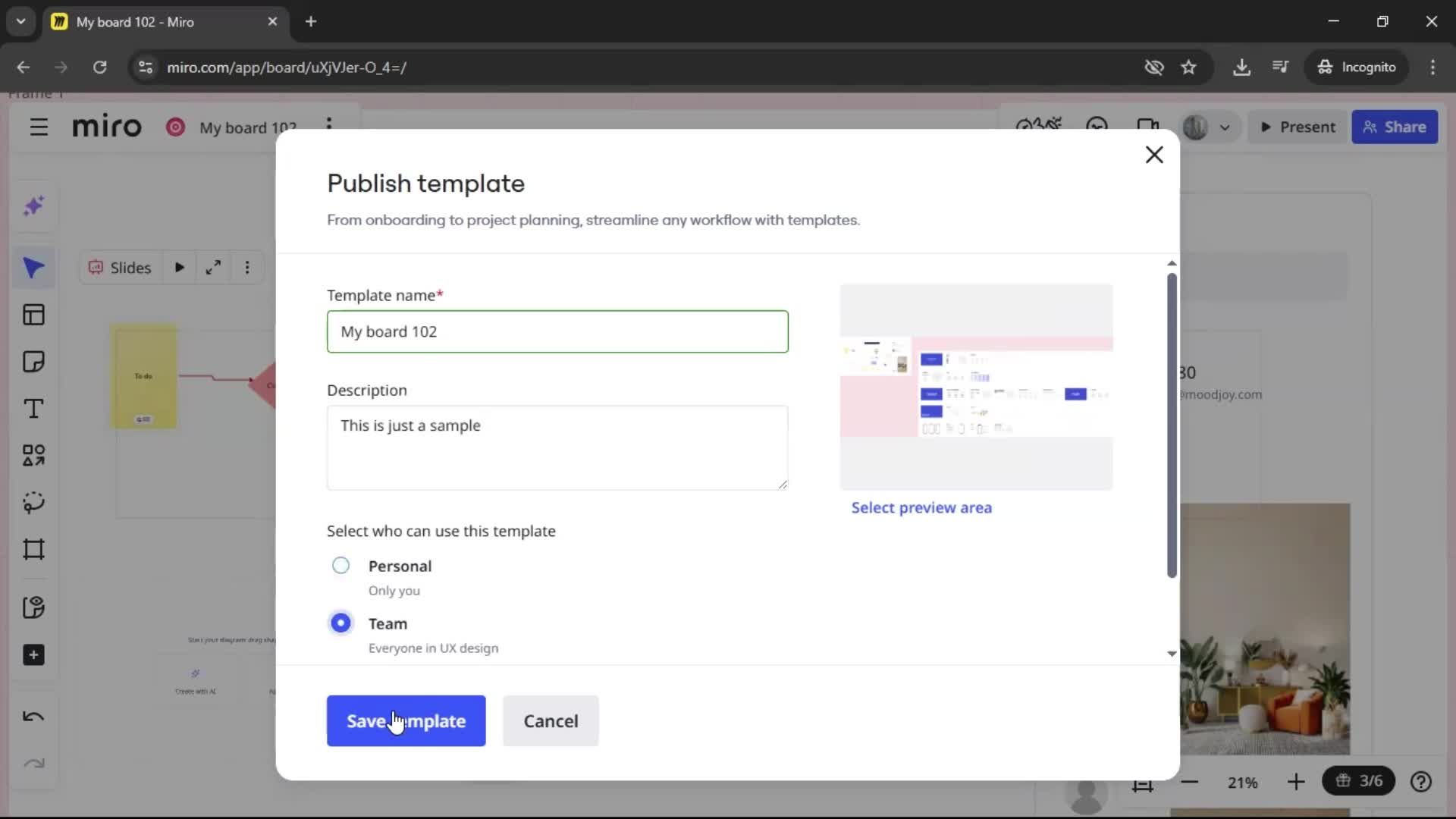Image resolution: width=1456 pixels, height=819 pixels.
Task: Go back in browser history
Action: pyautogui.click(x=24, y=67)
